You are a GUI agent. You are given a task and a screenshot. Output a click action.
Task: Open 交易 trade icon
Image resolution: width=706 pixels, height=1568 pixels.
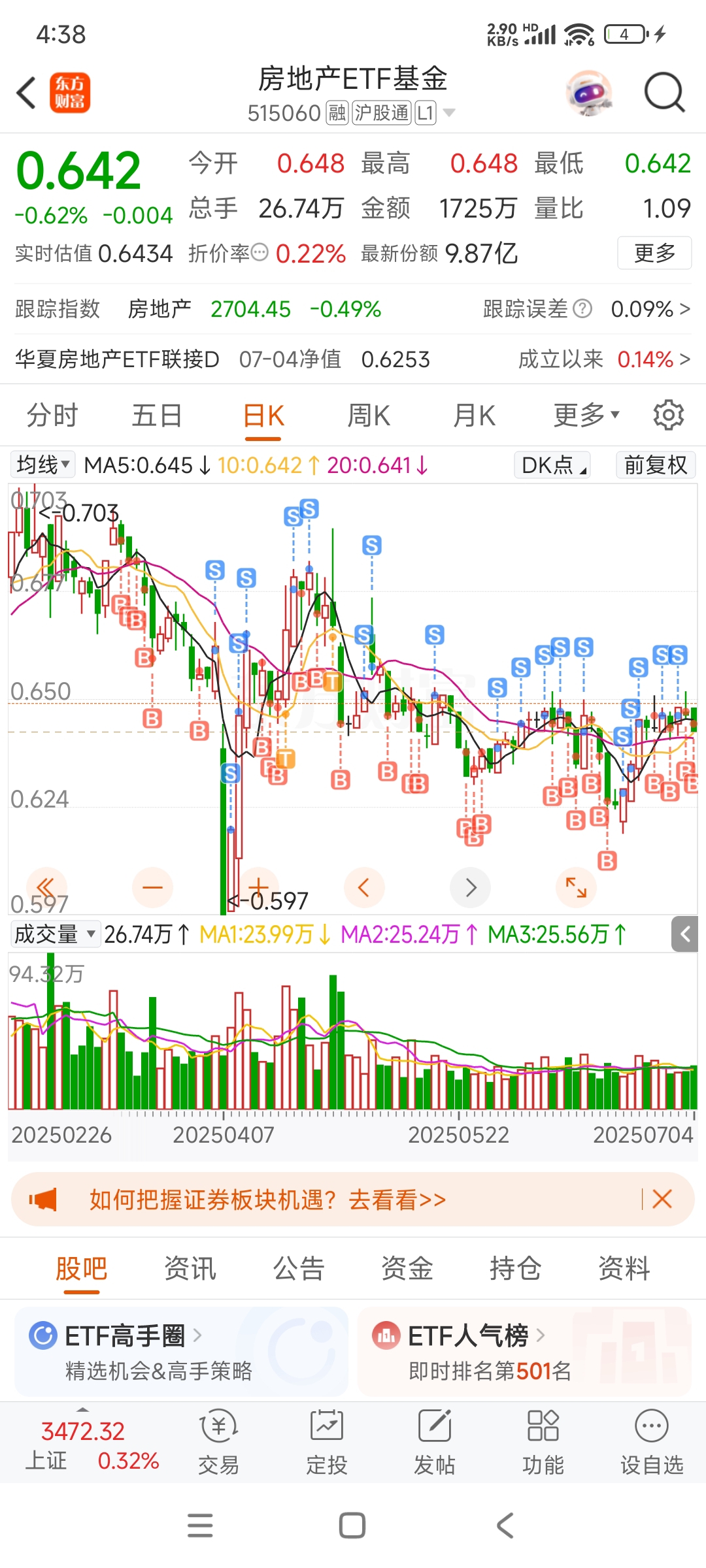(218, 1443)
